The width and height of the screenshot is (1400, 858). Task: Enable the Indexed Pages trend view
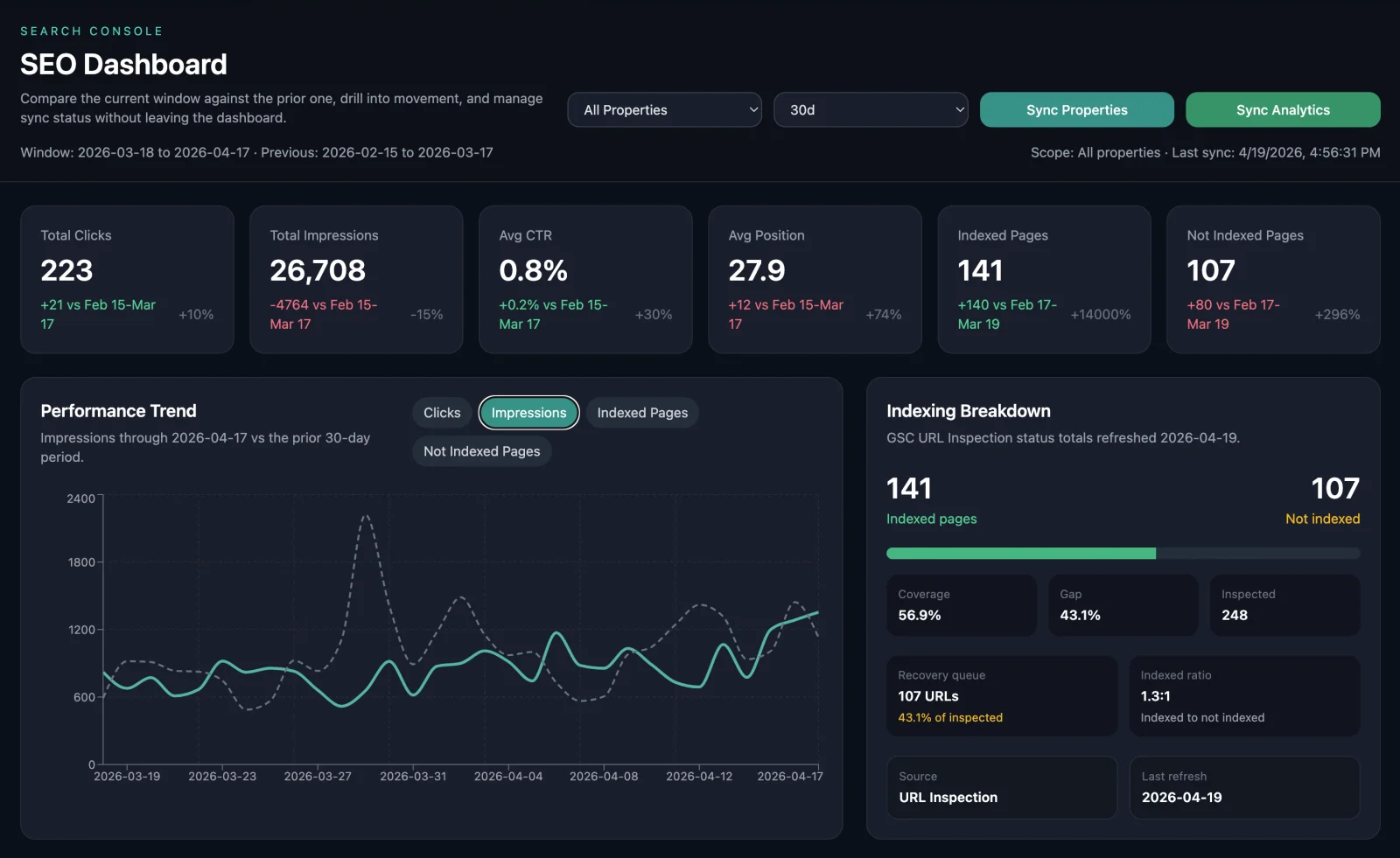(x=641, y=412)
